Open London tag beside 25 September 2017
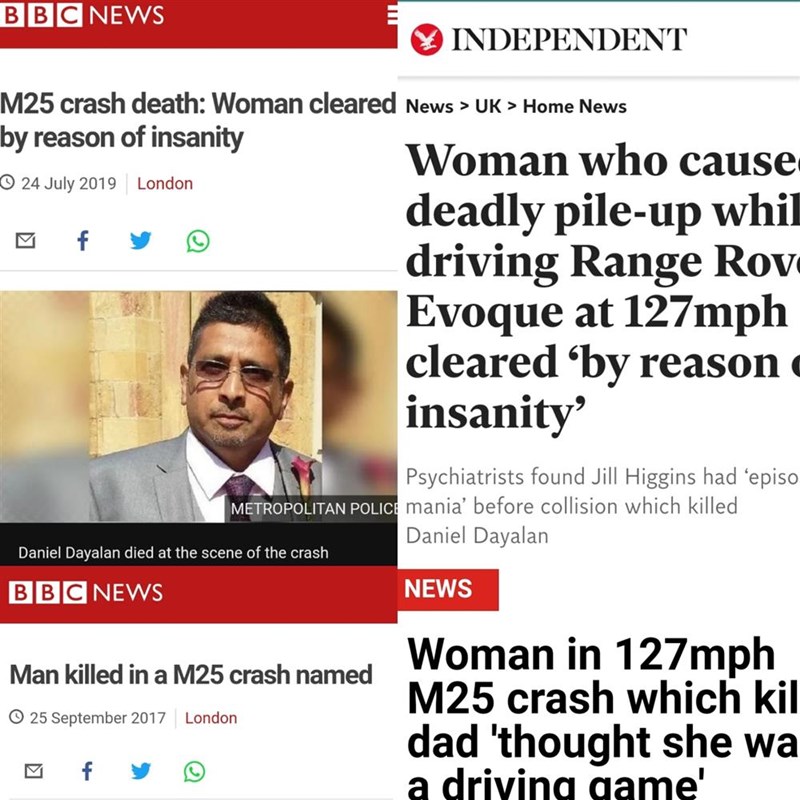This screenshot has height=800, width=800. (211, 718)
